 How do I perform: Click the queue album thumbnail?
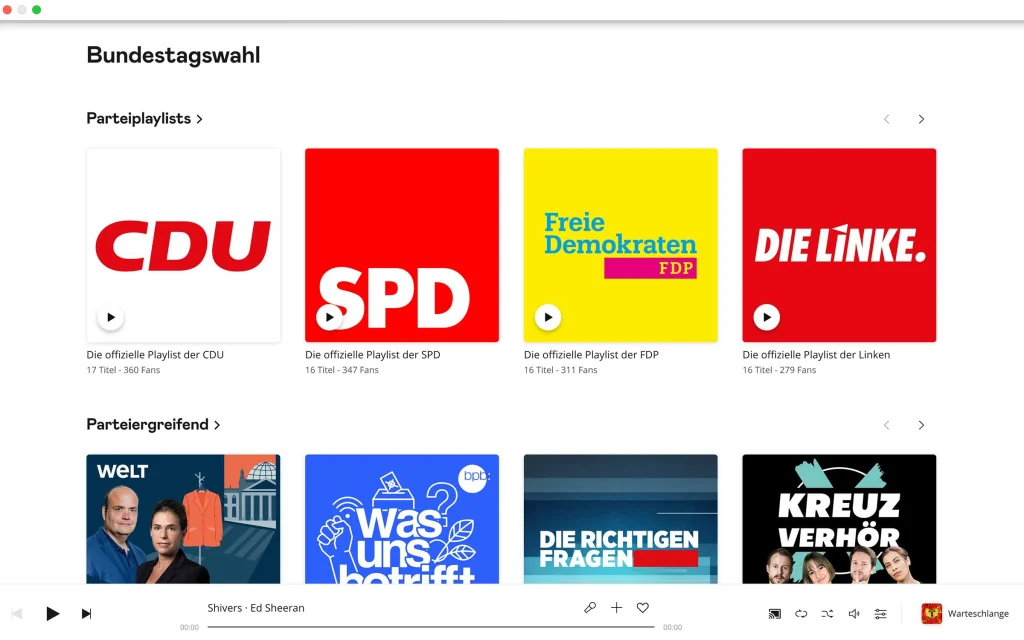pyautogui.click(x=932, y=613)
